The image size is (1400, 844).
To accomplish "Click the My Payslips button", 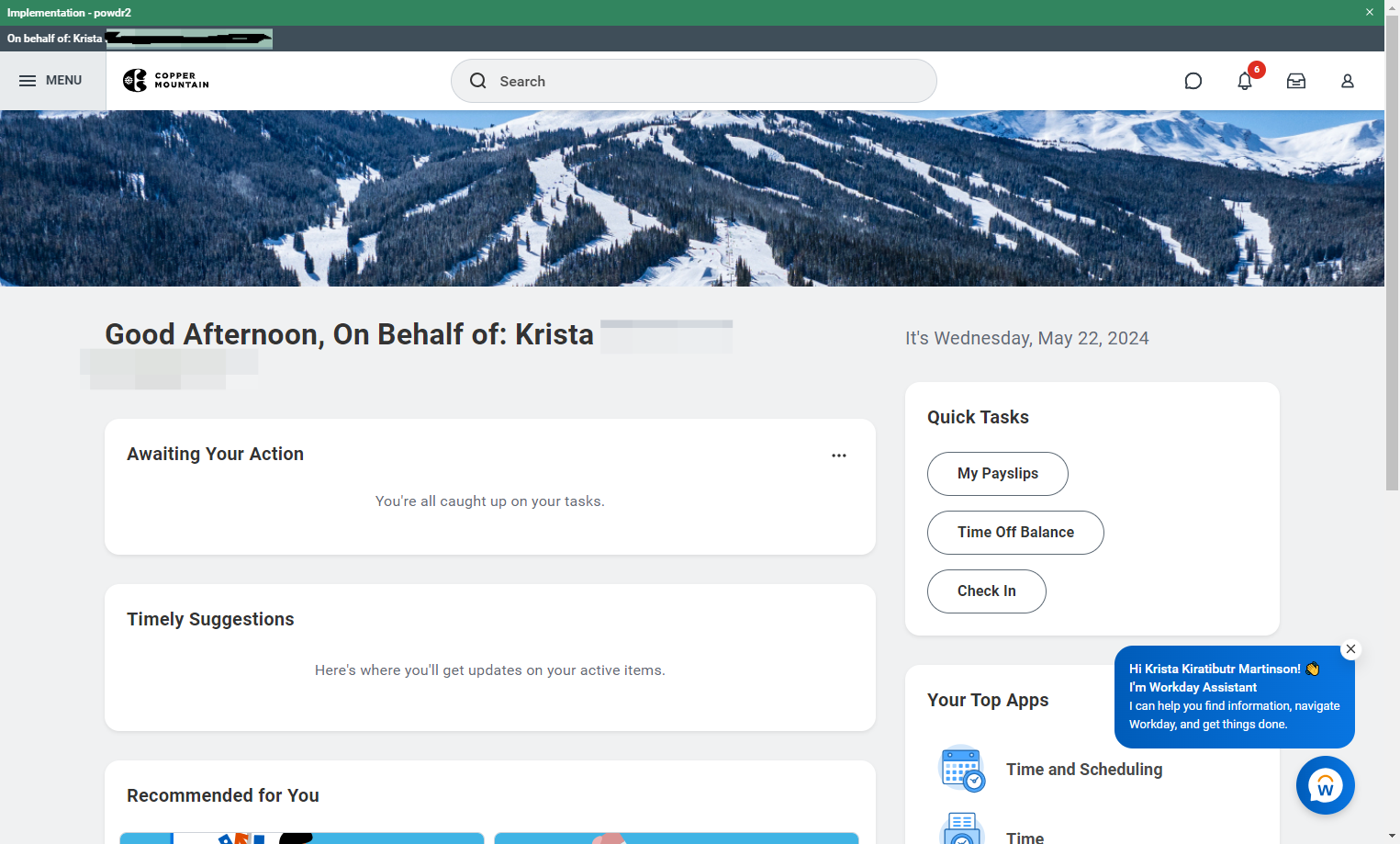I will (x=998, y=474).
